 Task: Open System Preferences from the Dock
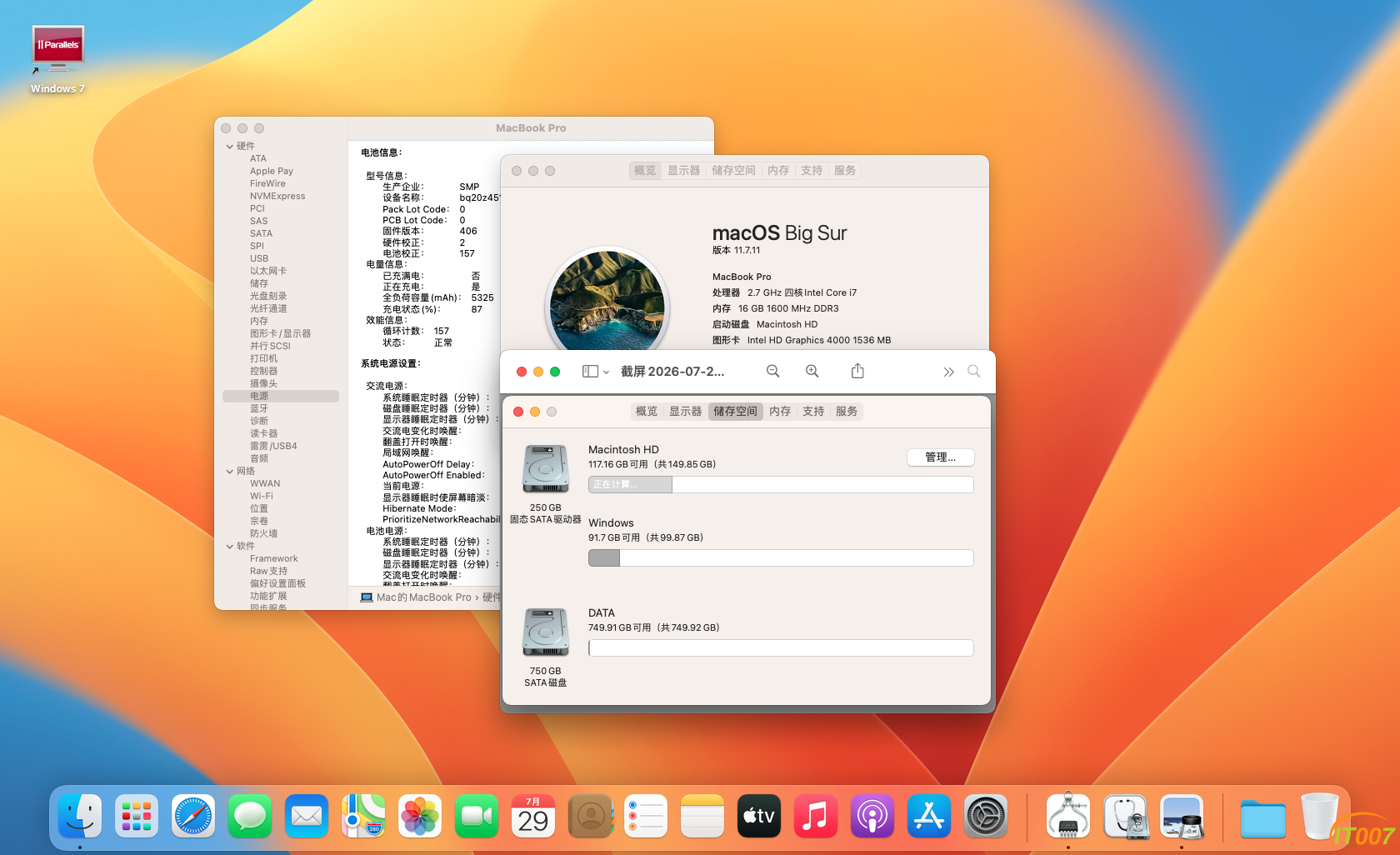click(x=986, y=816)
